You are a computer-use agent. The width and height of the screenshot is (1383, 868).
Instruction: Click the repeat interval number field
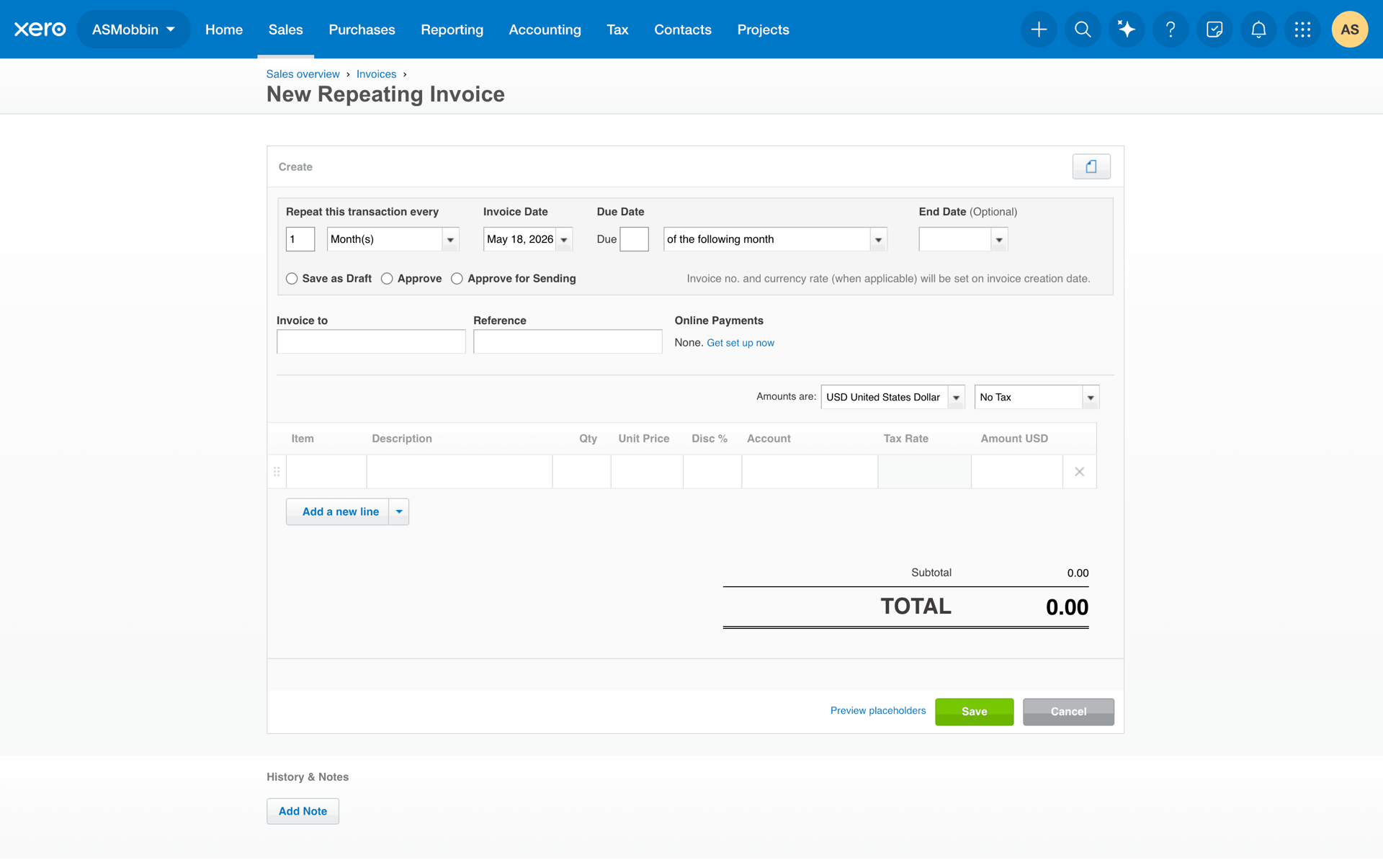click(x=300, y=239)
